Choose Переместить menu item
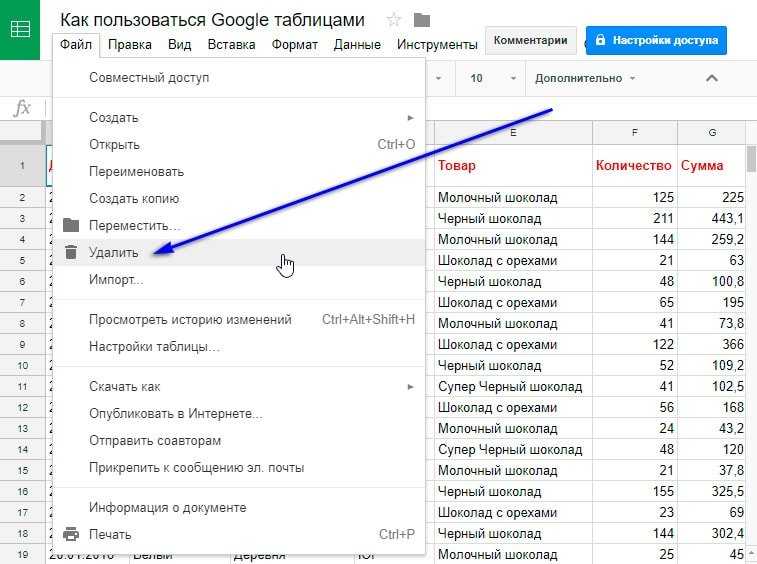Screen dimensions: 757x564 point(239,226)
